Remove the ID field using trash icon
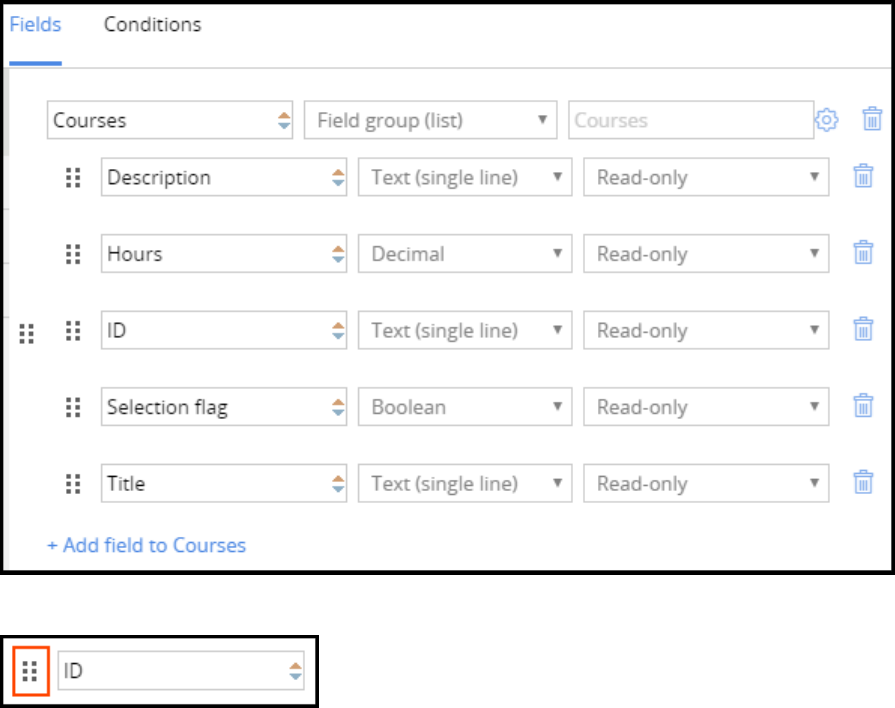Viewport: 895px width, 708px height. pos(863,330)
